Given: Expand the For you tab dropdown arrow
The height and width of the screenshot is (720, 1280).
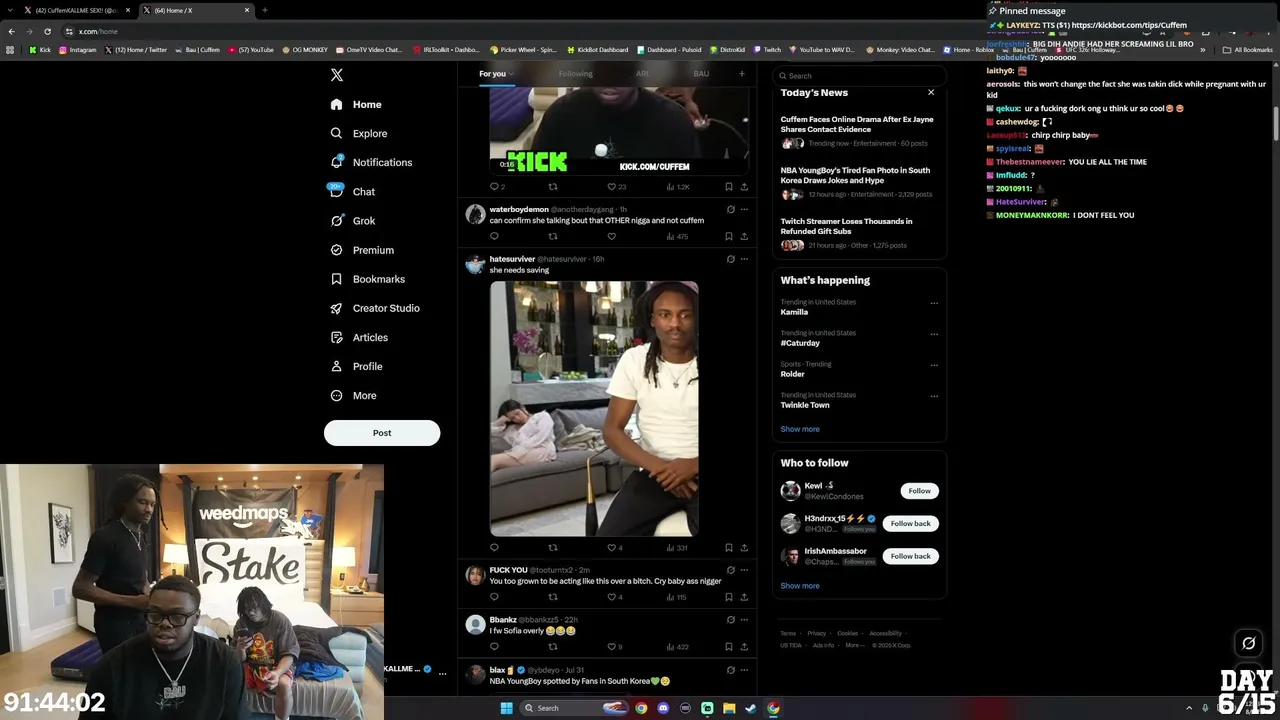Looking at the screenshot, I should [x=511, y=74].
